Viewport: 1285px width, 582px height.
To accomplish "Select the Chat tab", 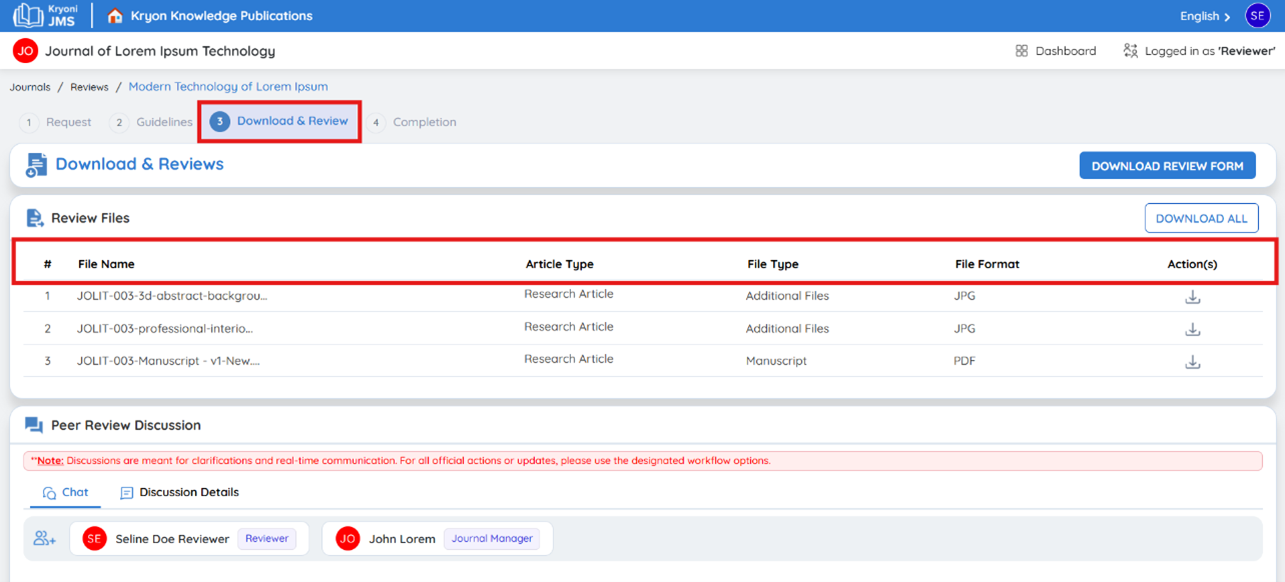I will tap(65, 493).
